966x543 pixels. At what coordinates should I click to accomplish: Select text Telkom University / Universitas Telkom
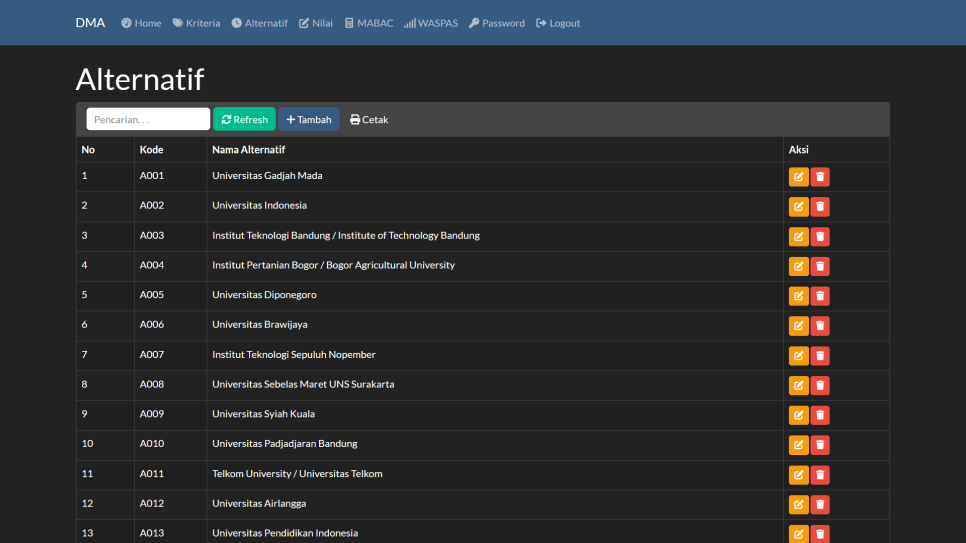click(297, 473)
